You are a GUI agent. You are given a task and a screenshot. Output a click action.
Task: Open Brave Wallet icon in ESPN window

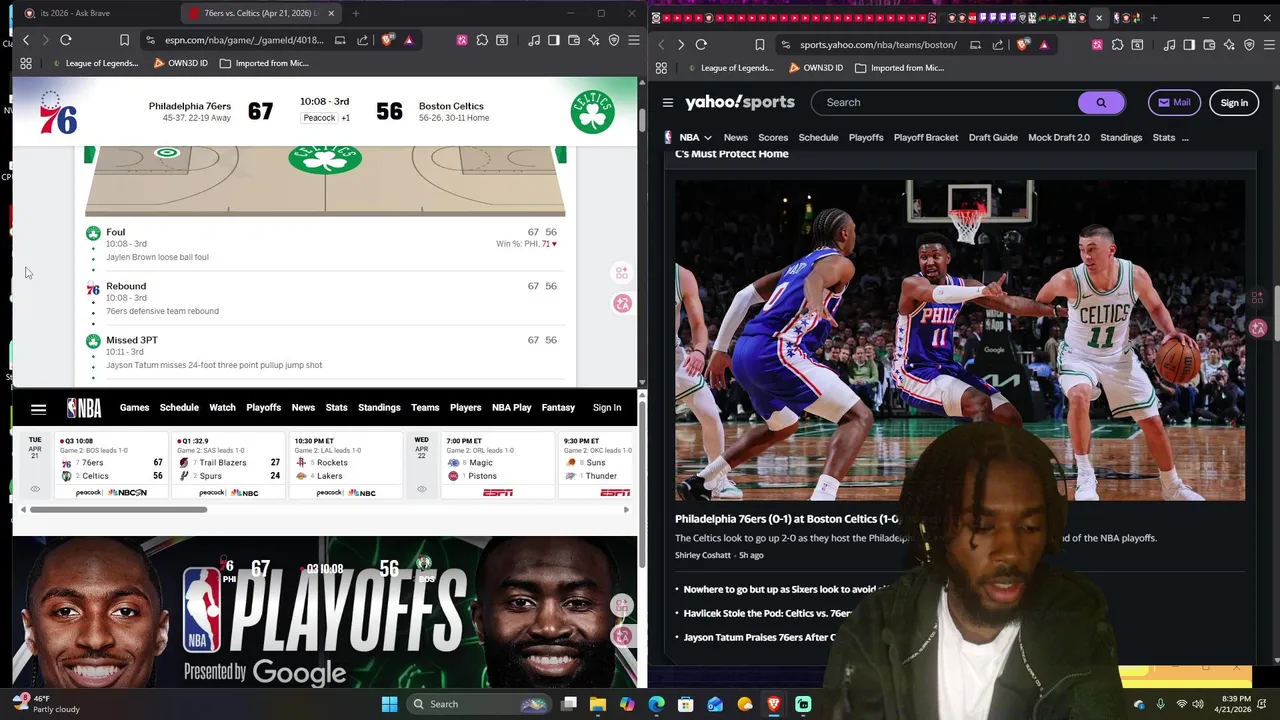click(574, 40)
